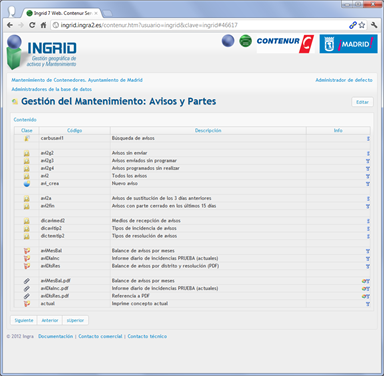384x376 pixels.
Task: Click the paperclip icon beside aviMesBal.pdf
Action: [x=27, y=281]
